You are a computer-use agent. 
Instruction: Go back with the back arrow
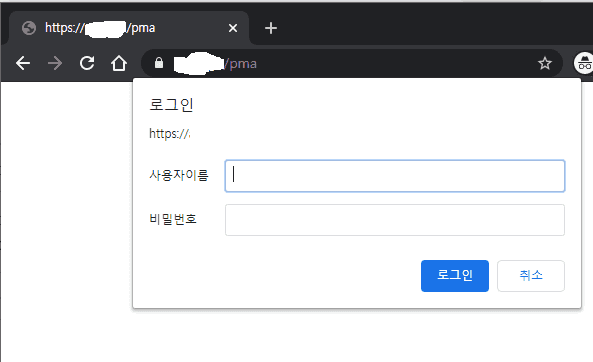coord(23,63)
